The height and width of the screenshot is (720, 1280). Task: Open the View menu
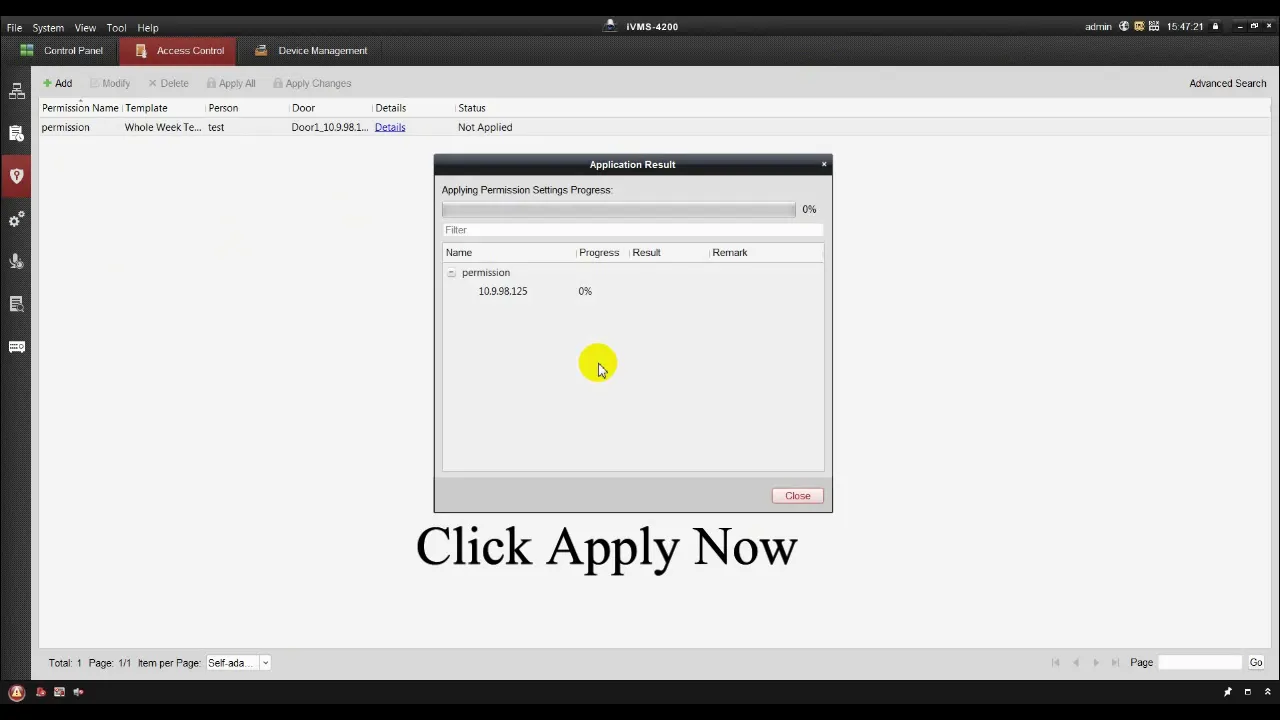85,28
